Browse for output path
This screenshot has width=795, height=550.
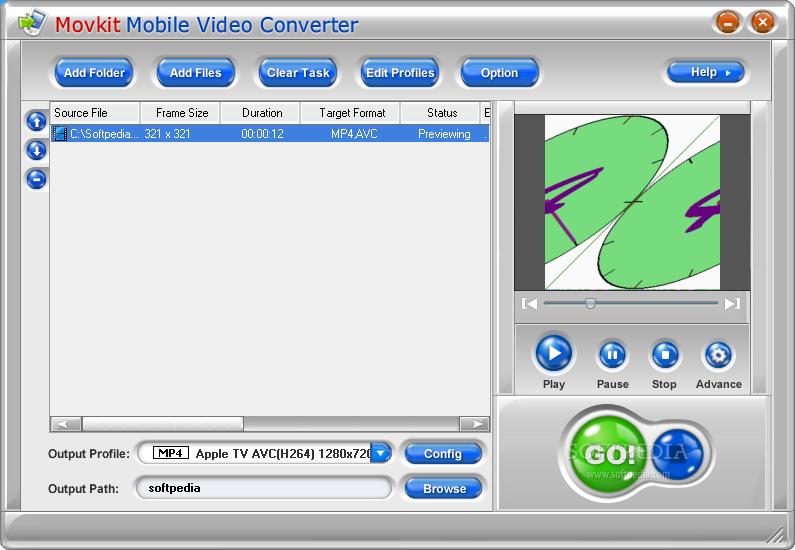click(x=444, y=489)
